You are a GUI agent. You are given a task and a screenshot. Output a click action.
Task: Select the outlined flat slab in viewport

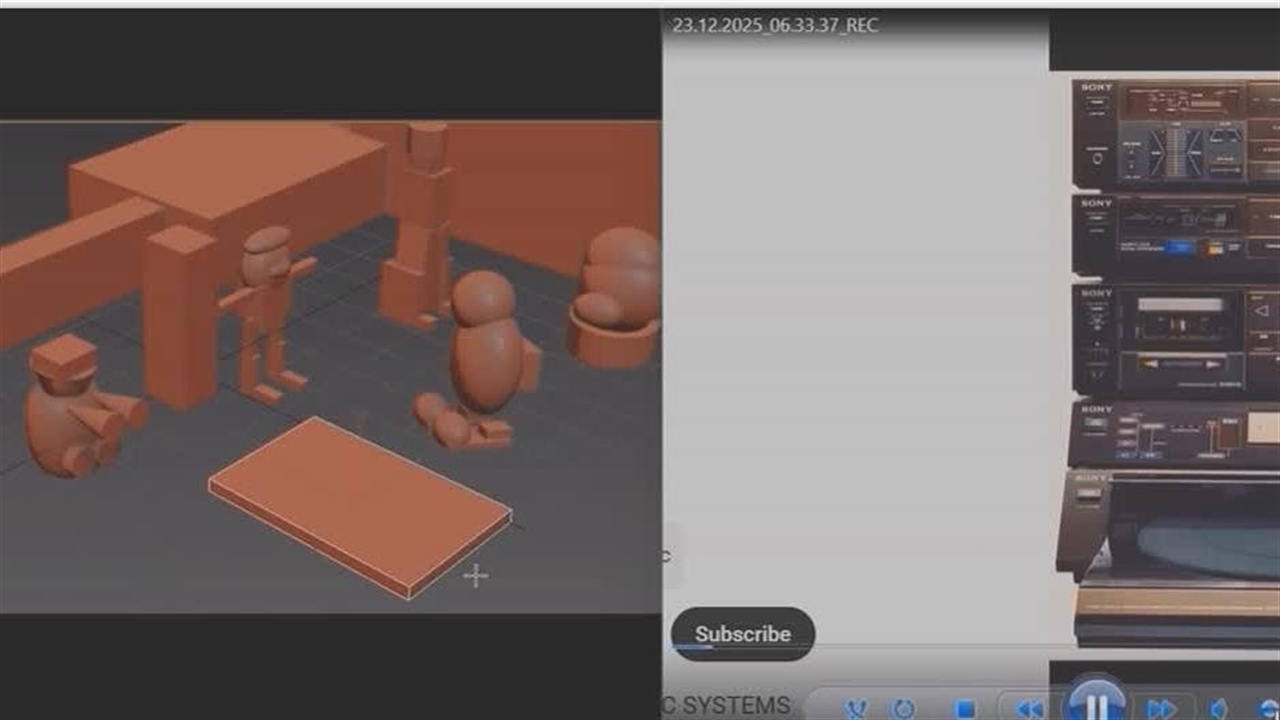(360, 504)
